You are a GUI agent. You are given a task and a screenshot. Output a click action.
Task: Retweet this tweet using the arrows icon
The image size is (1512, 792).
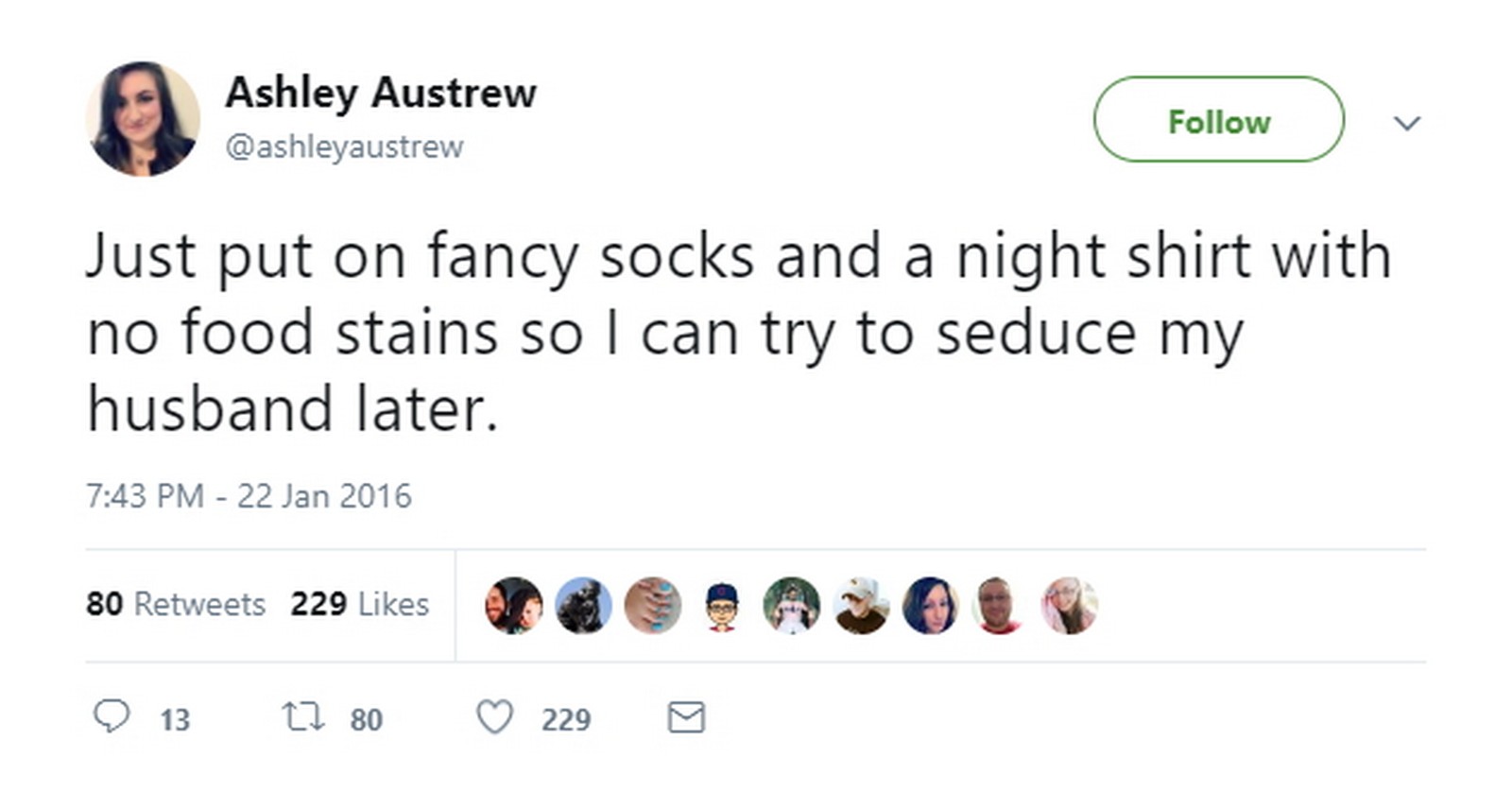[304, 716]
